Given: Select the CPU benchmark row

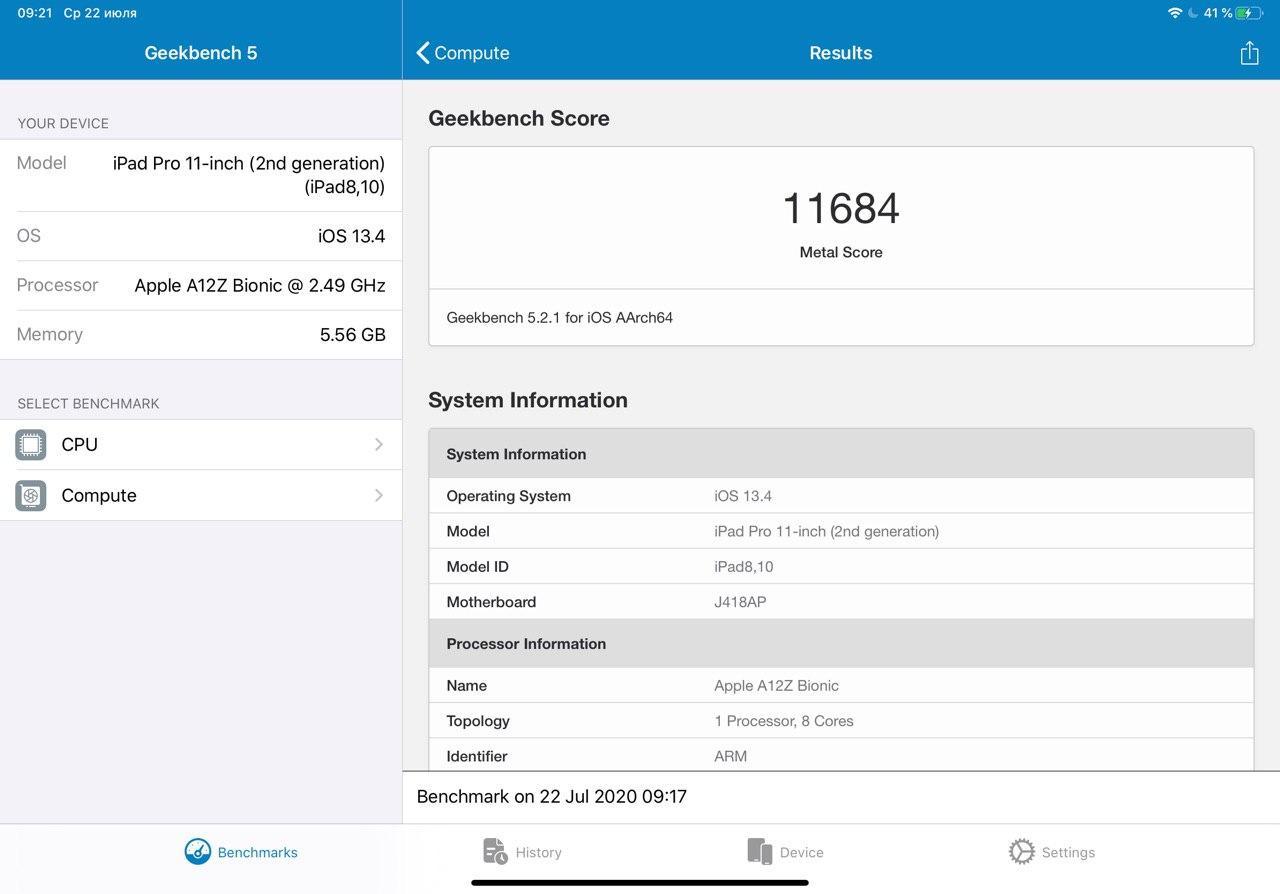Looking at the screenshot, I should point(201,445).
